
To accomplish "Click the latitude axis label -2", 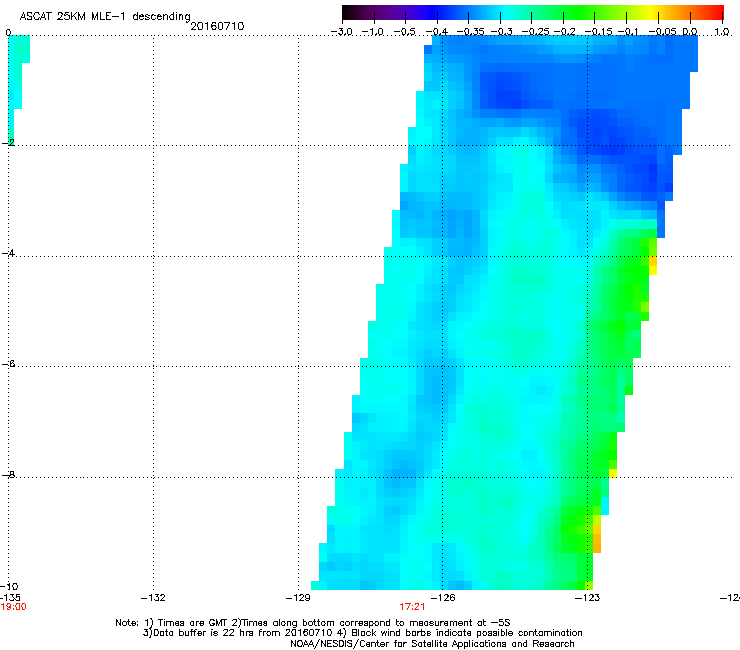I will coord(9,142).
